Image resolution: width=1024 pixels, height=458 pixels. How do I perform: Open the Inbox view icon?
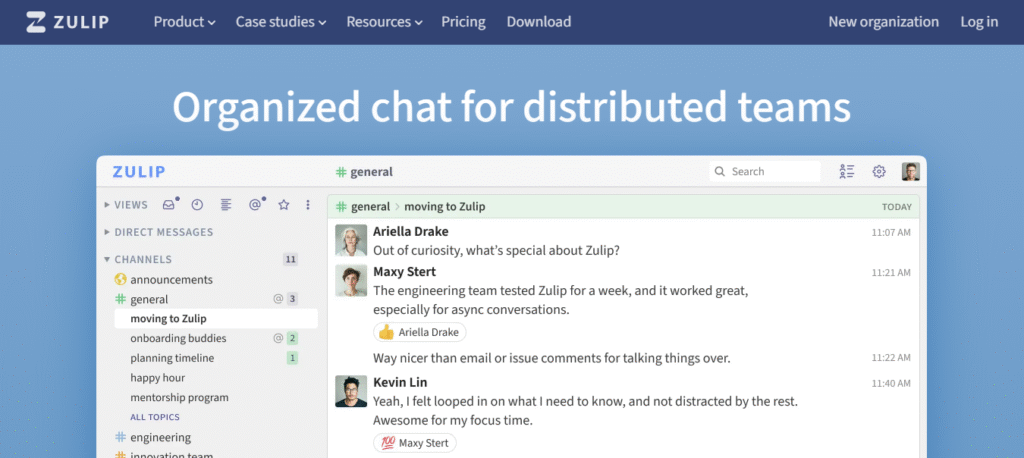tap(169, 205)
